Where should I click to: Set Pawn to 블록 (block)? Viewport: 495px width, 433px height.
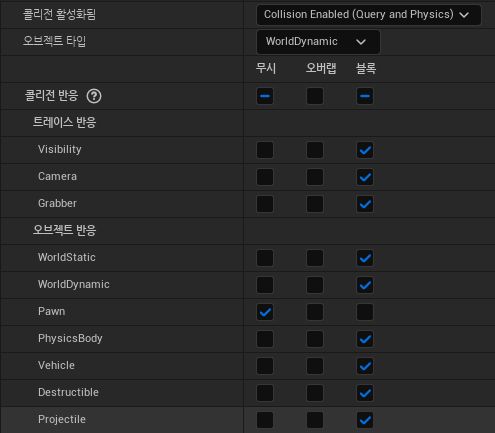[x=365, y=312]
